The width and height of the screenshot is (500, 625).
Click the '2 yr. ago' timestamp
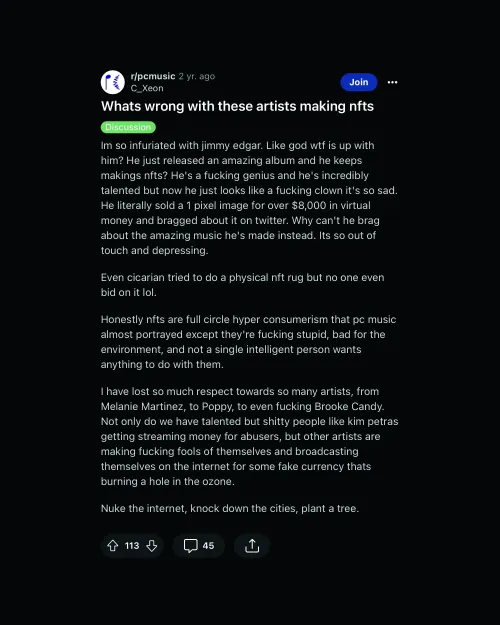tap(197, 76)
